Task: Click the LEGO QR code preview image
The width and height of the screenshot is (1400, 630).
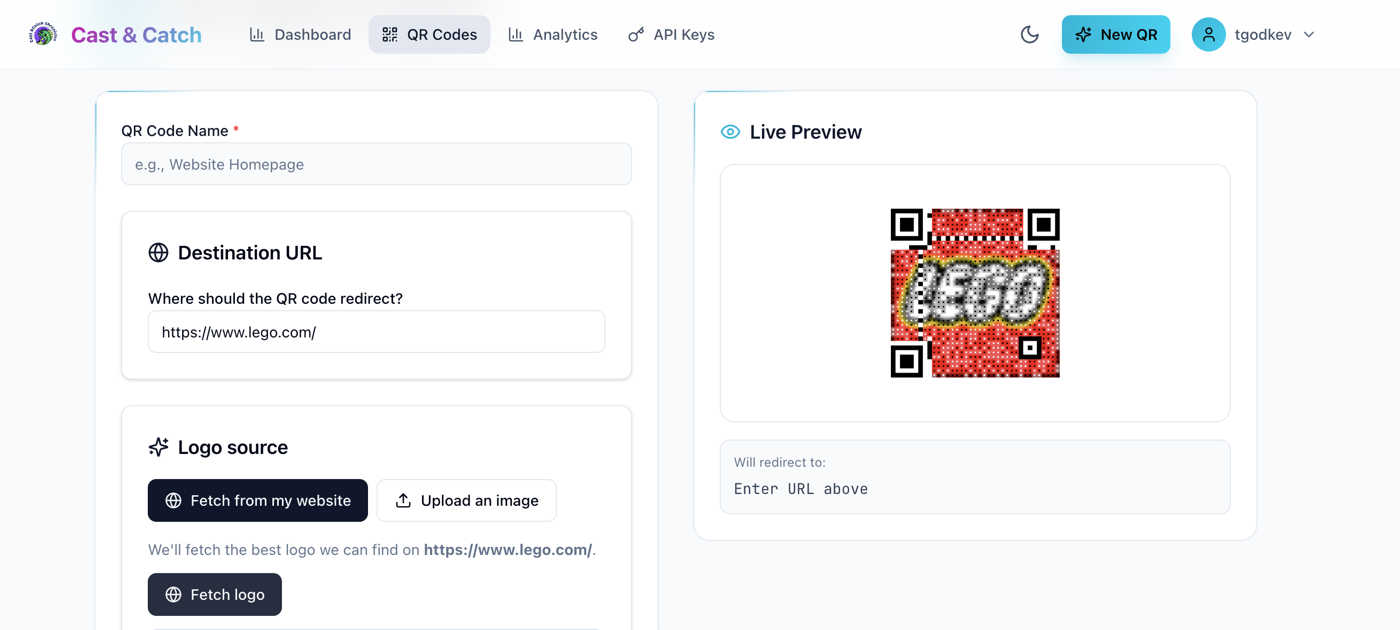Action: click(x=975, y=293)
